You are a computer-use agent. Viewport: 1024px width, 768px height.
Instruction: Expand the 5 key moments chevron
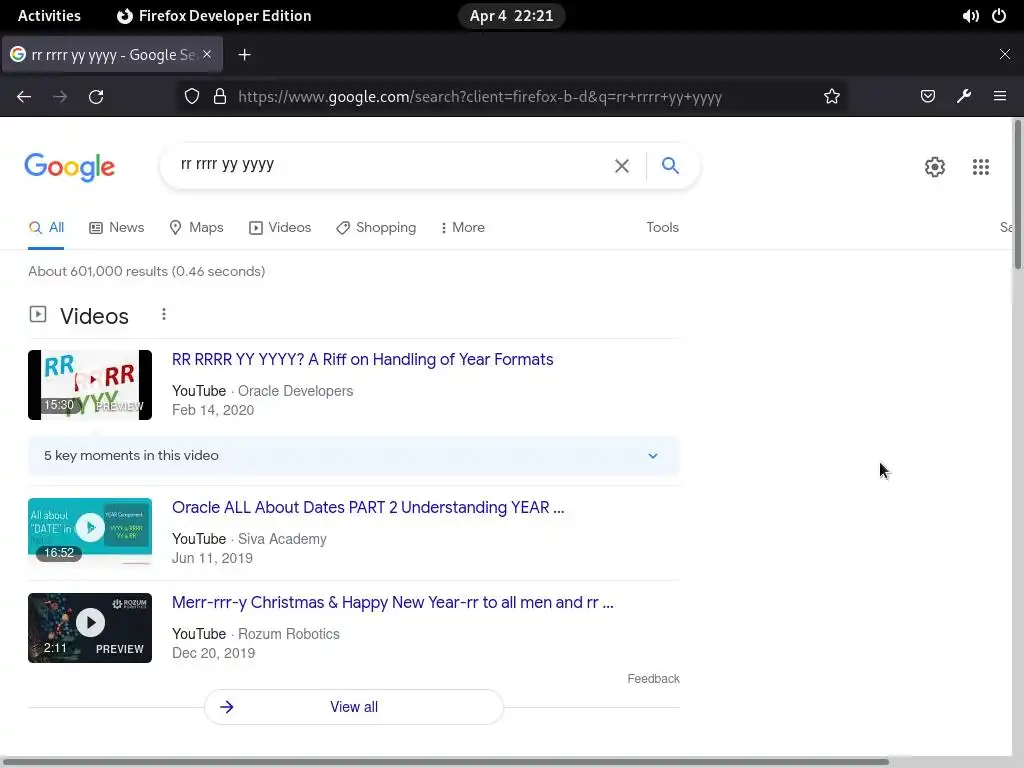point(652,456)
